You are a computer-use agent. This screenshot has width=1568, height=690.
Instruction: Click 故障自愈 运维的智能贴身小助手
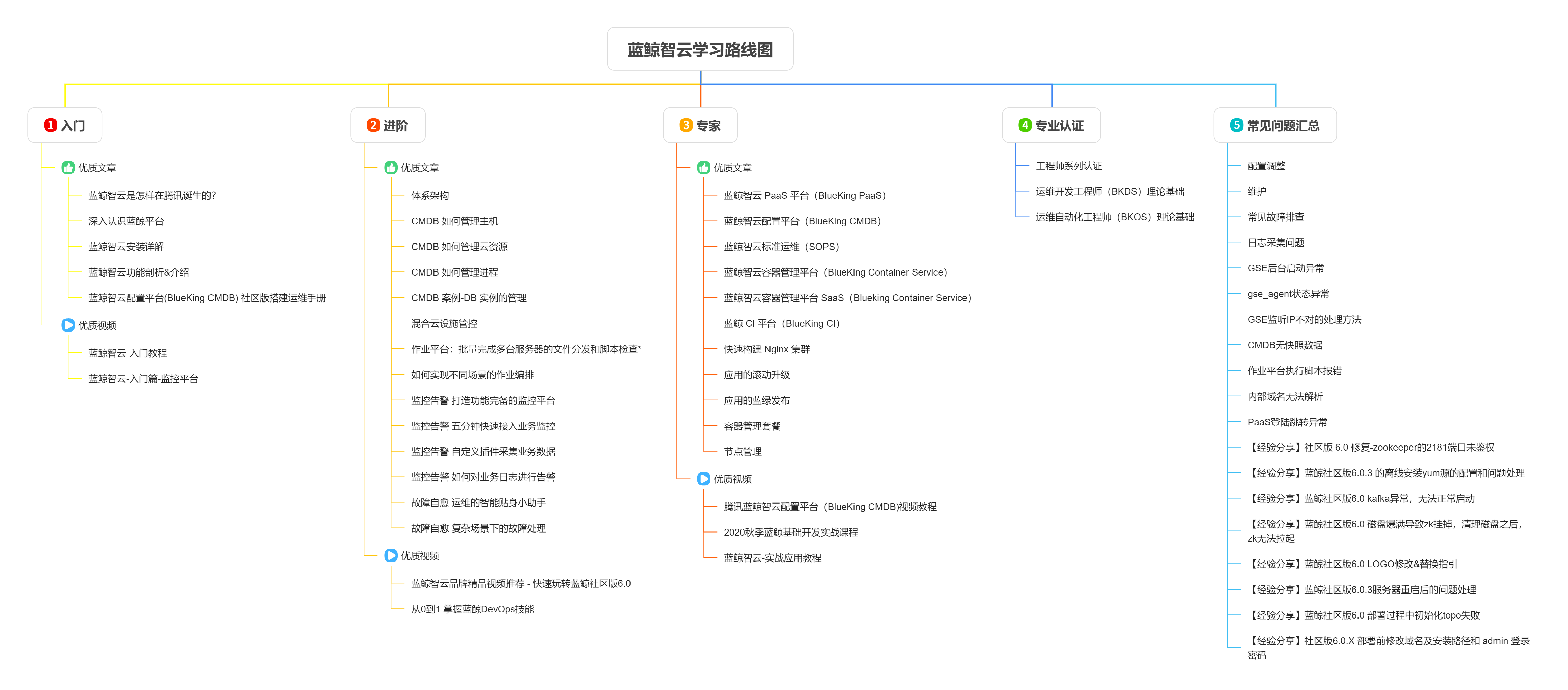[478, 502]
